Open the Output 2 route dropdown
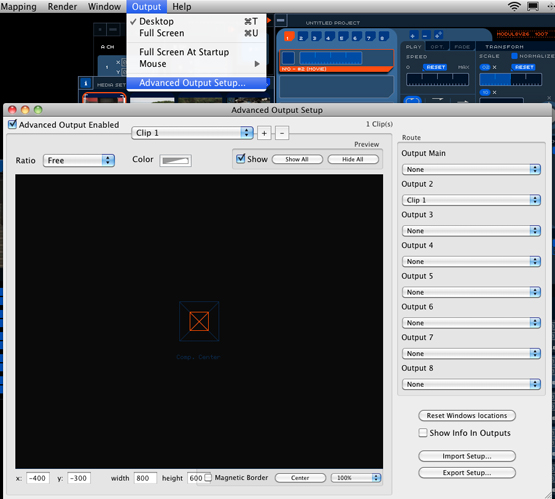Viewport: 555px width, 499px height. coord(471,200)
